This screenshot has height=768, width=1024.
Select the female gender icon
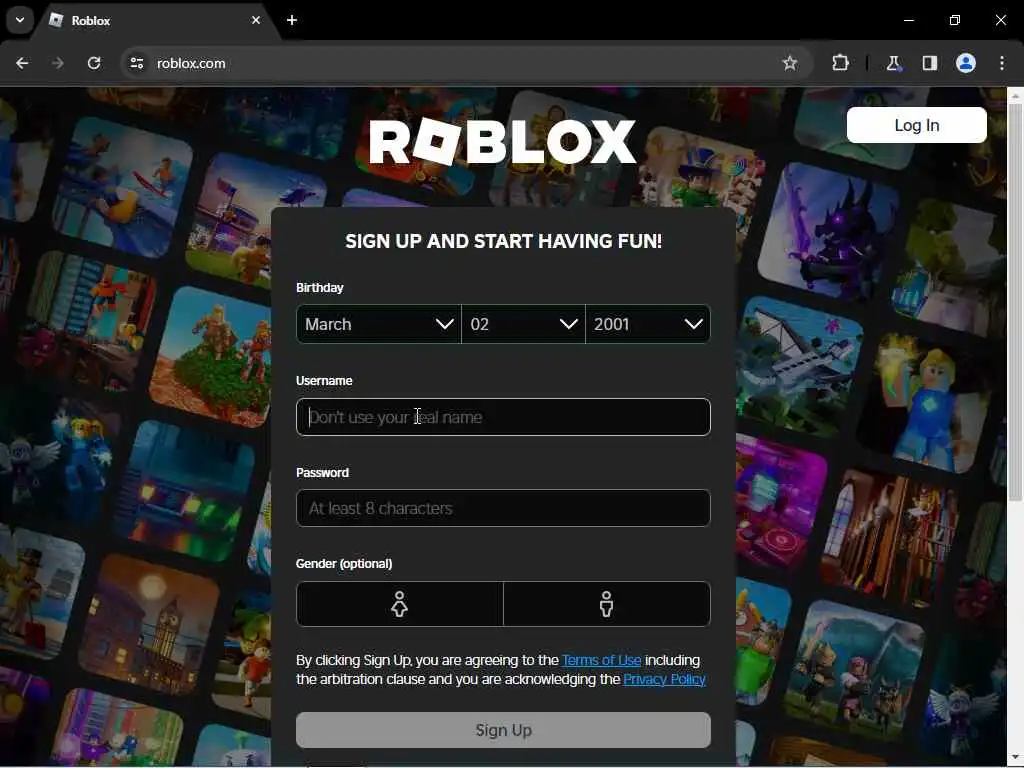point(400,604)
